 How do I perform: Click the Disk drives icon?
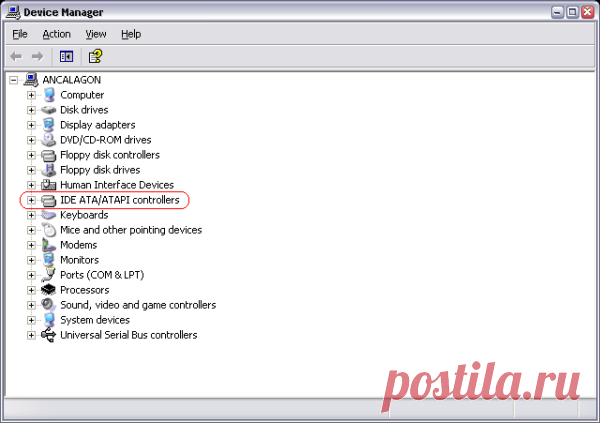coord(49,110)
